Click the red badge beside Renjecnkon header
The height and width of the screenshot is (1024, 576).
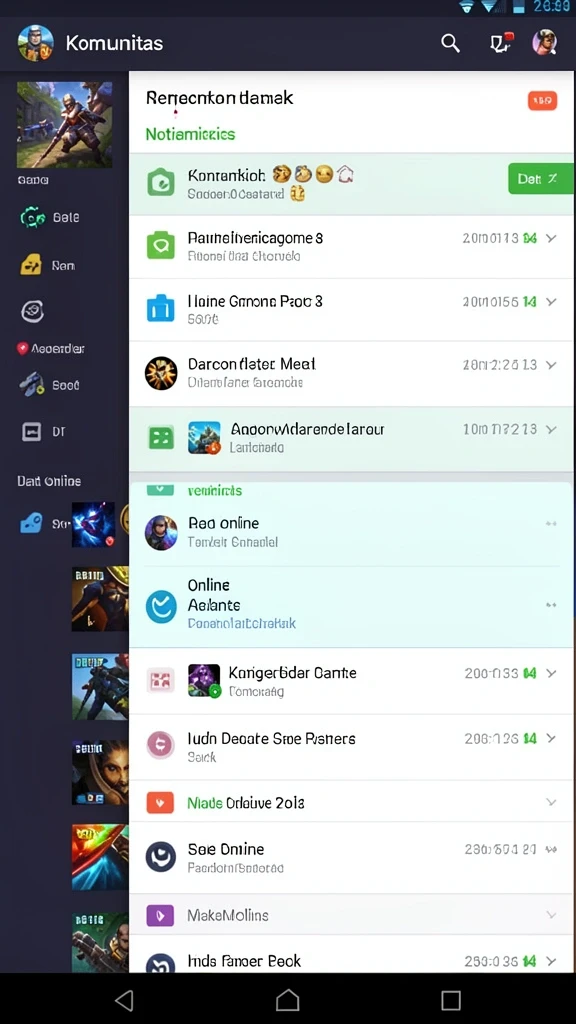[542, 101]
